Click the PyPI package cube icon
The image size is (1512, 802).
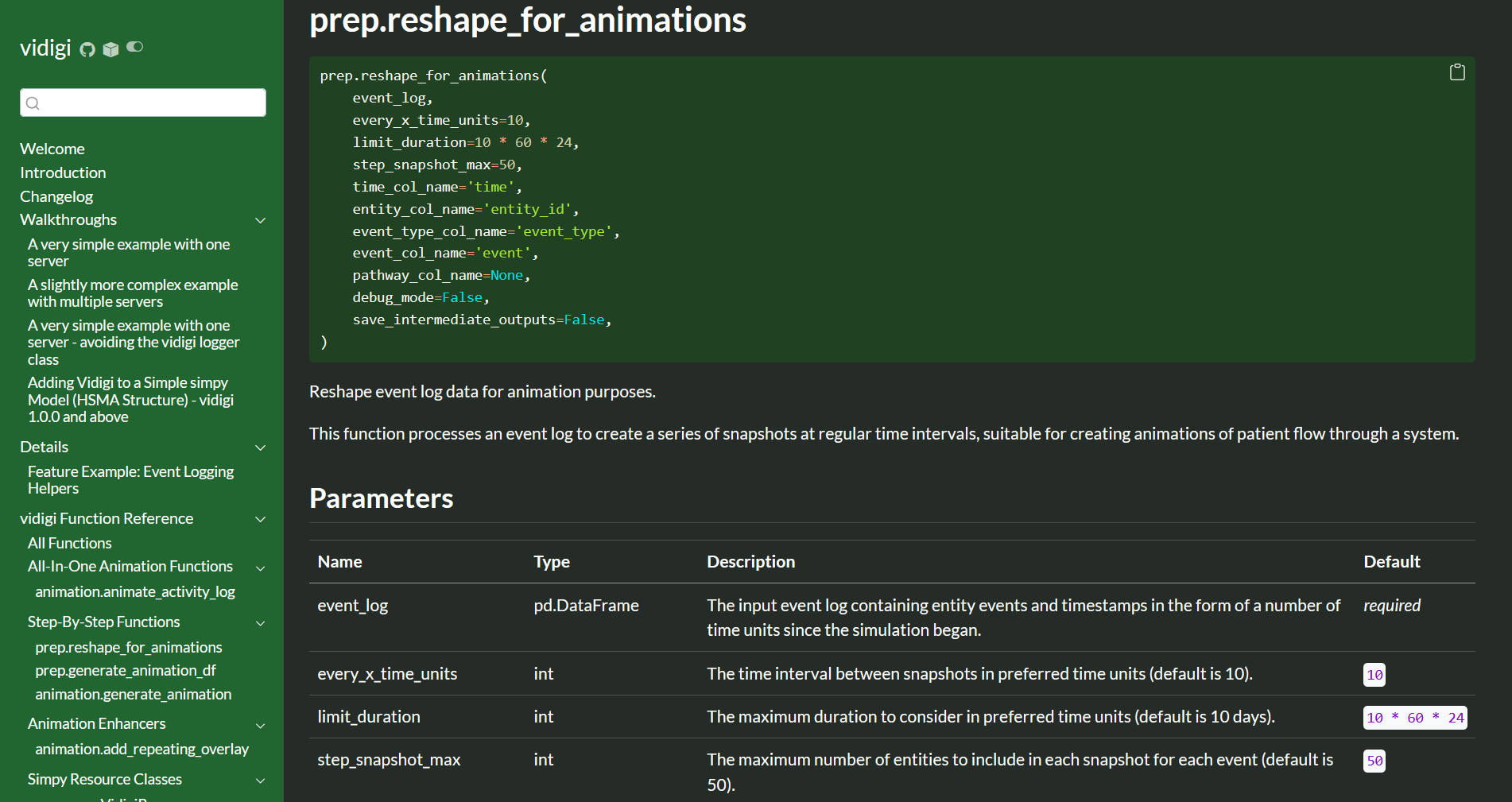pyautogui.click(x=110, y=48)
